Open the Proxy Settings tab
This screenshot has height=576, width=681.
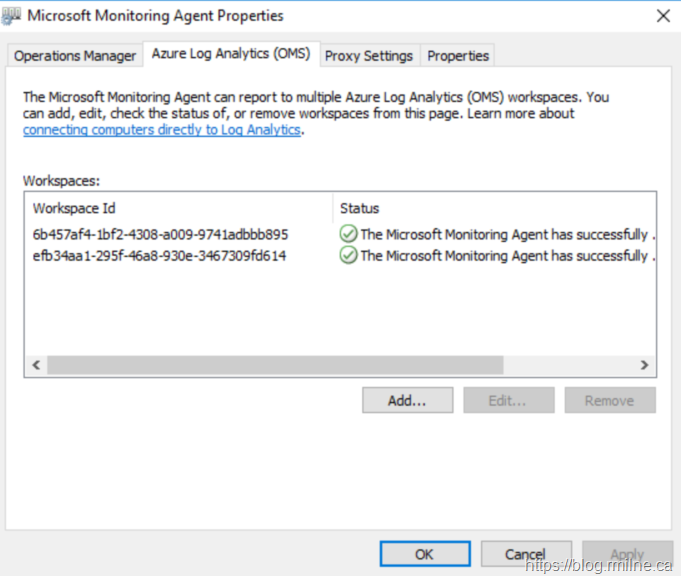369,56
